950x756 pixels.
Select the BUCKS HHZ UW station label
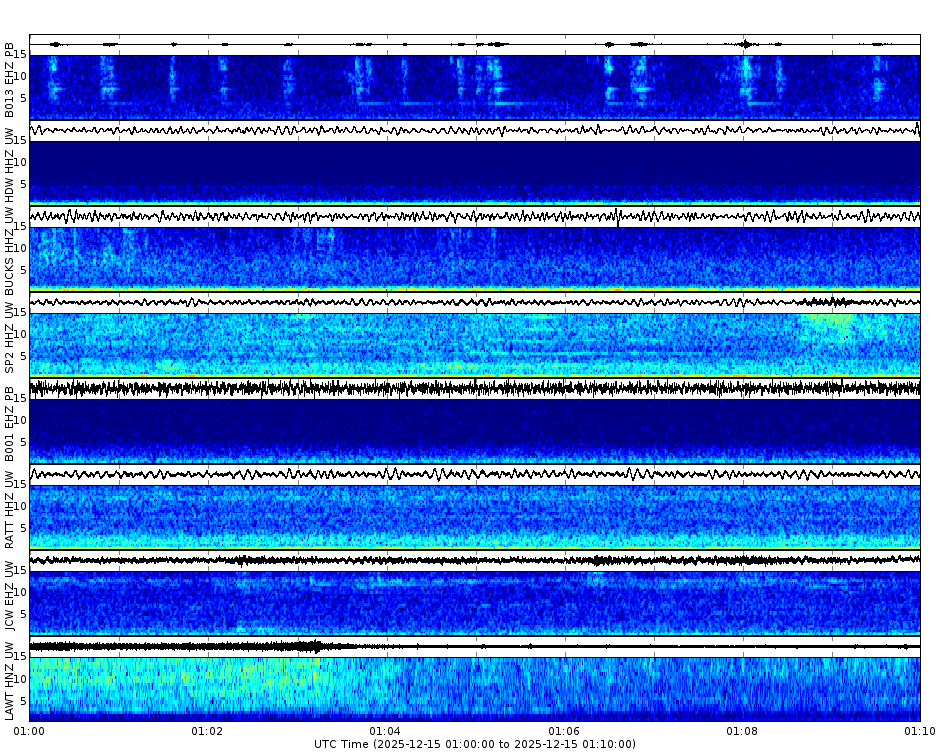tap(10, 250)
